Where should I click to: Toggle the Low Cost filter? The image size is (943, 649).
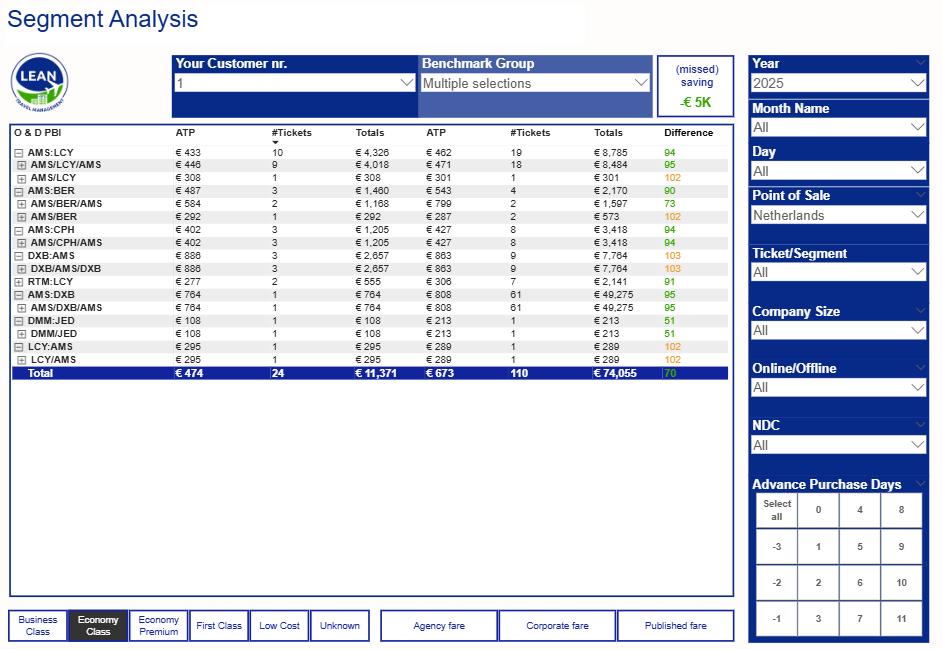(x=279, y=626)
